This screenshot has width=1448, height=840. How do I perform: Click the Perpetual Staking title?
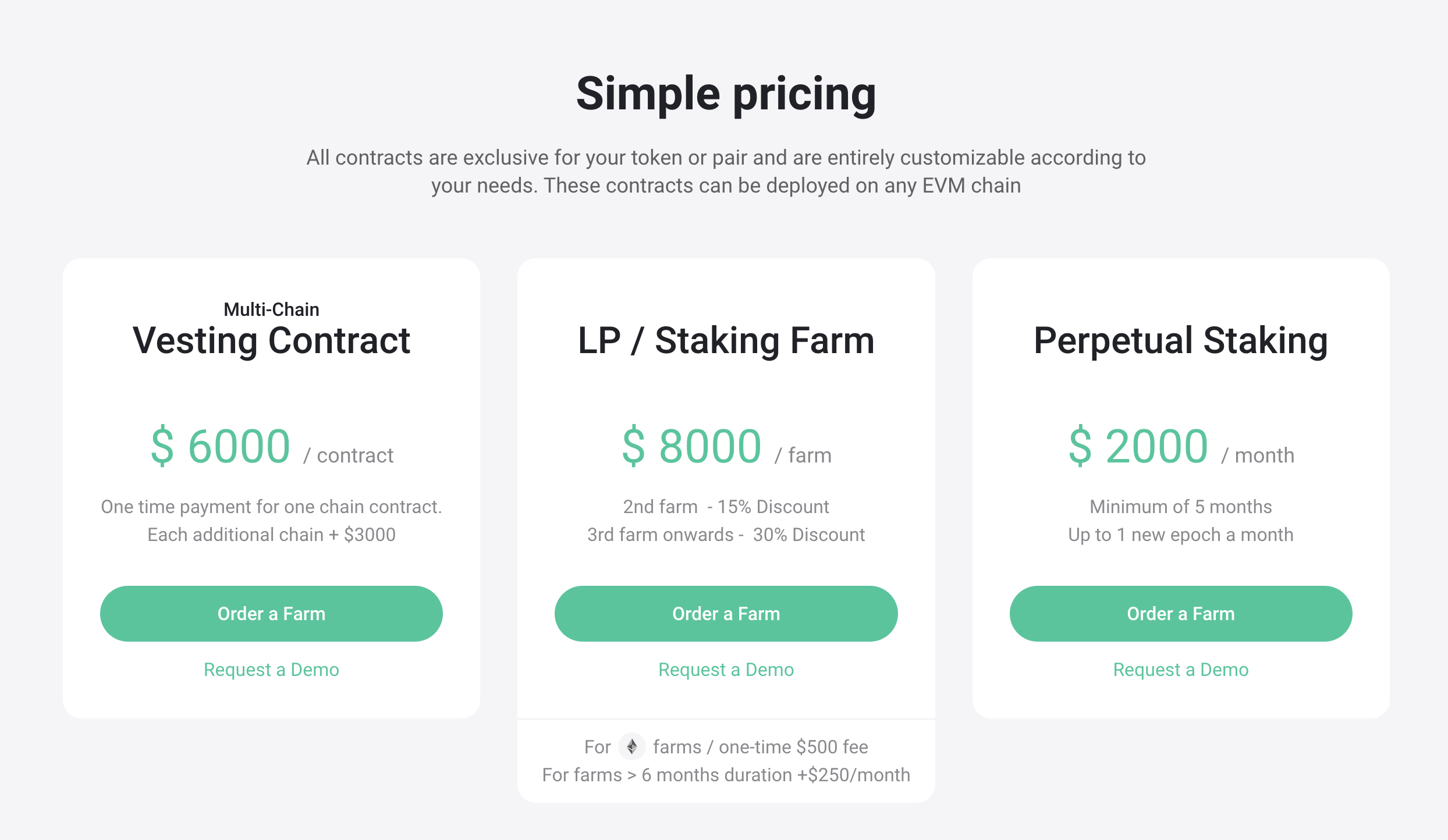coord(1180,340)
